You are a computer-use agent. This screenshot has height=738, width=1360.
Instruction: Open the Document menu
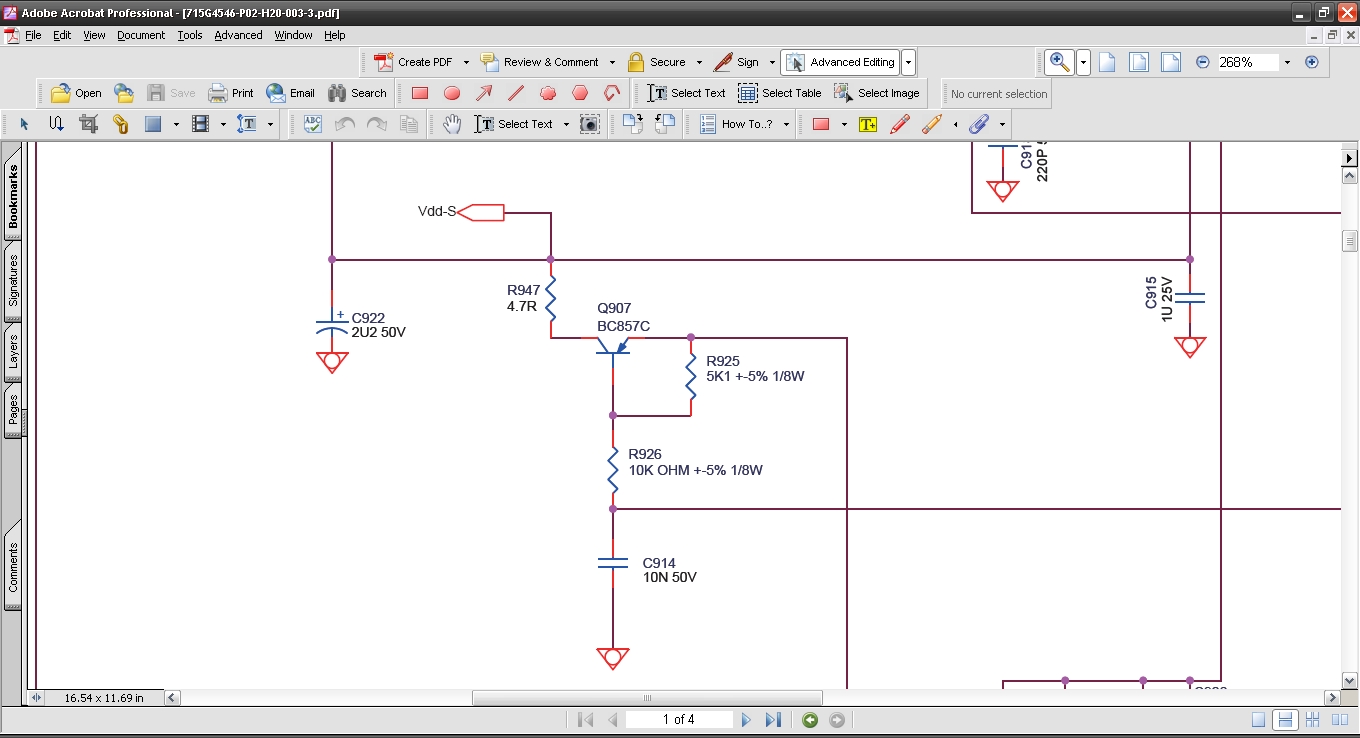(141, 35)
